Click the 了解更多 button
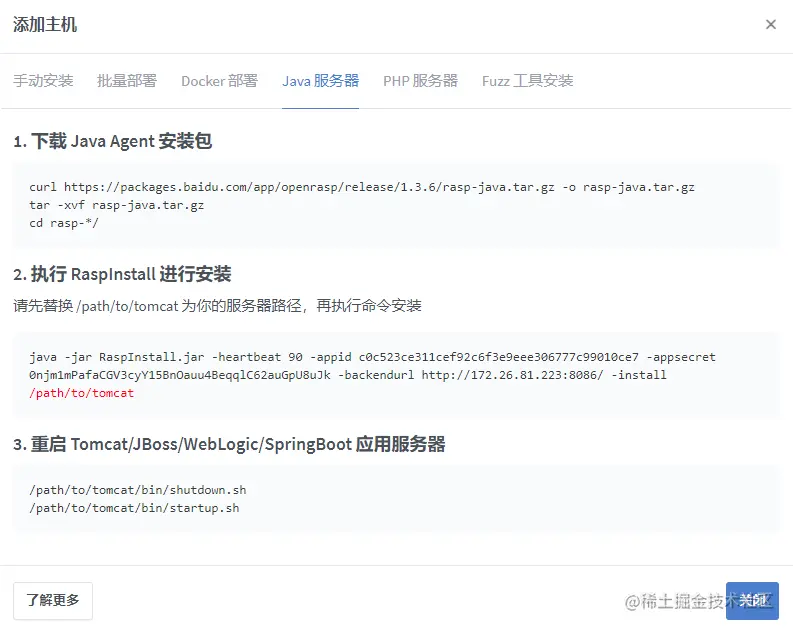Viewport: 793px width, 630px height. pos(53,601)
